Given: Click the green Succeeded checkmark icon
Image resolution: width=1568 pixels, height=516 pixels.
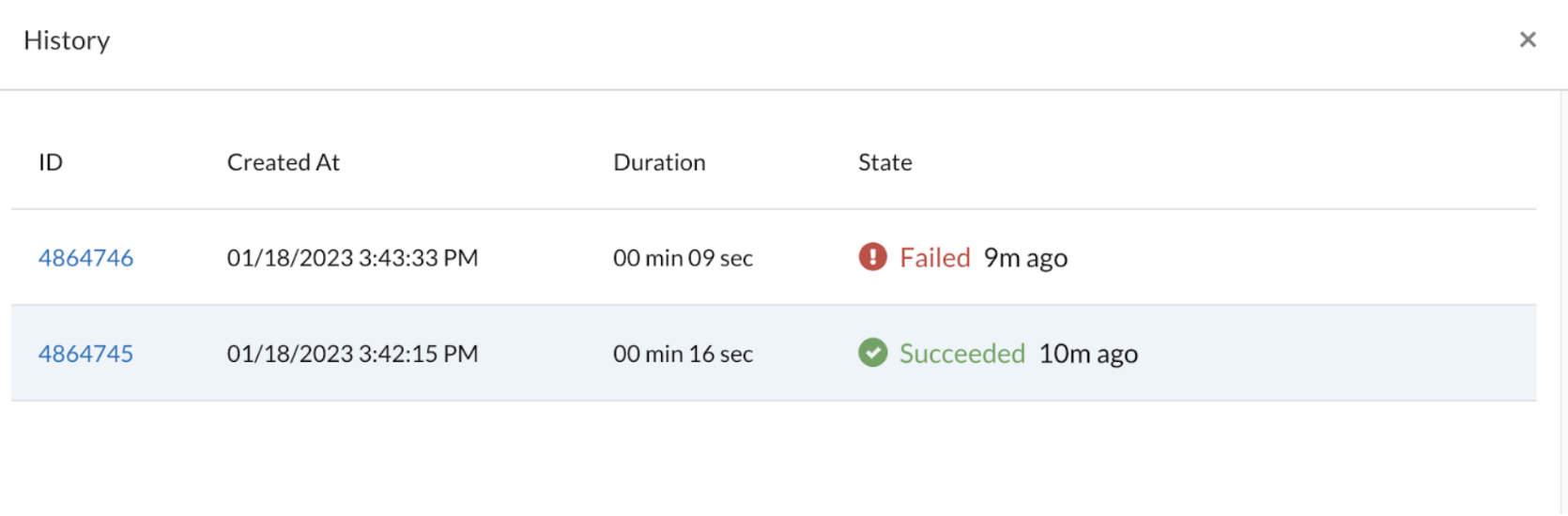Looking at the screenshot, I should tap(872, 353).
